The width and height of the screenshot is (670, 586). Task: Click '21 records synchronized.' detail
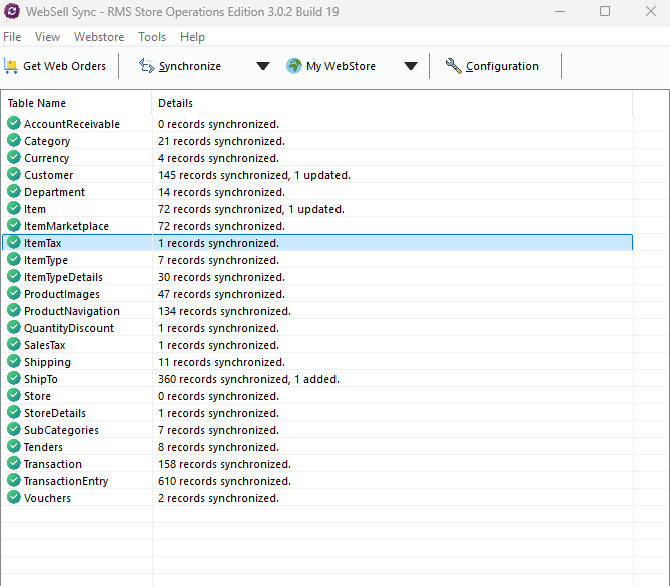click(x=221, y=141)
